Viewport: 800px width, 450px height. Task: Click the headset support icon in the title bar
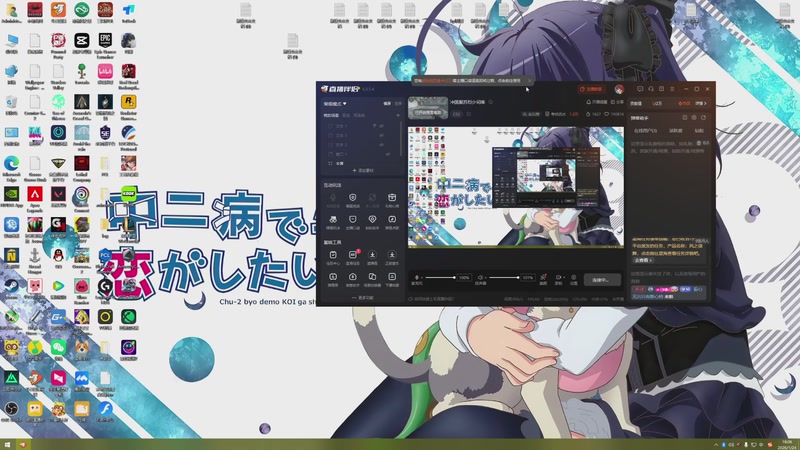651,89
